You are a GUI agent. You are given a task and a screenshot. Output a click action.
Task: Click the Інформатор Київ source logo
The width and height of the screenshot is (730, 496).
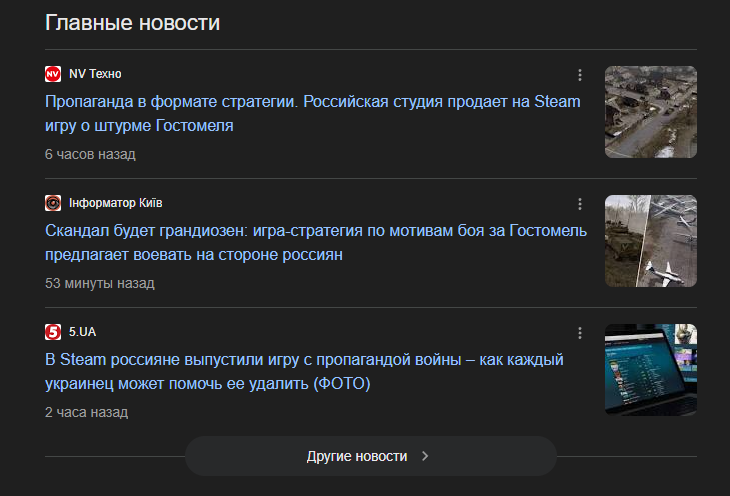click(x=53, y=203)
